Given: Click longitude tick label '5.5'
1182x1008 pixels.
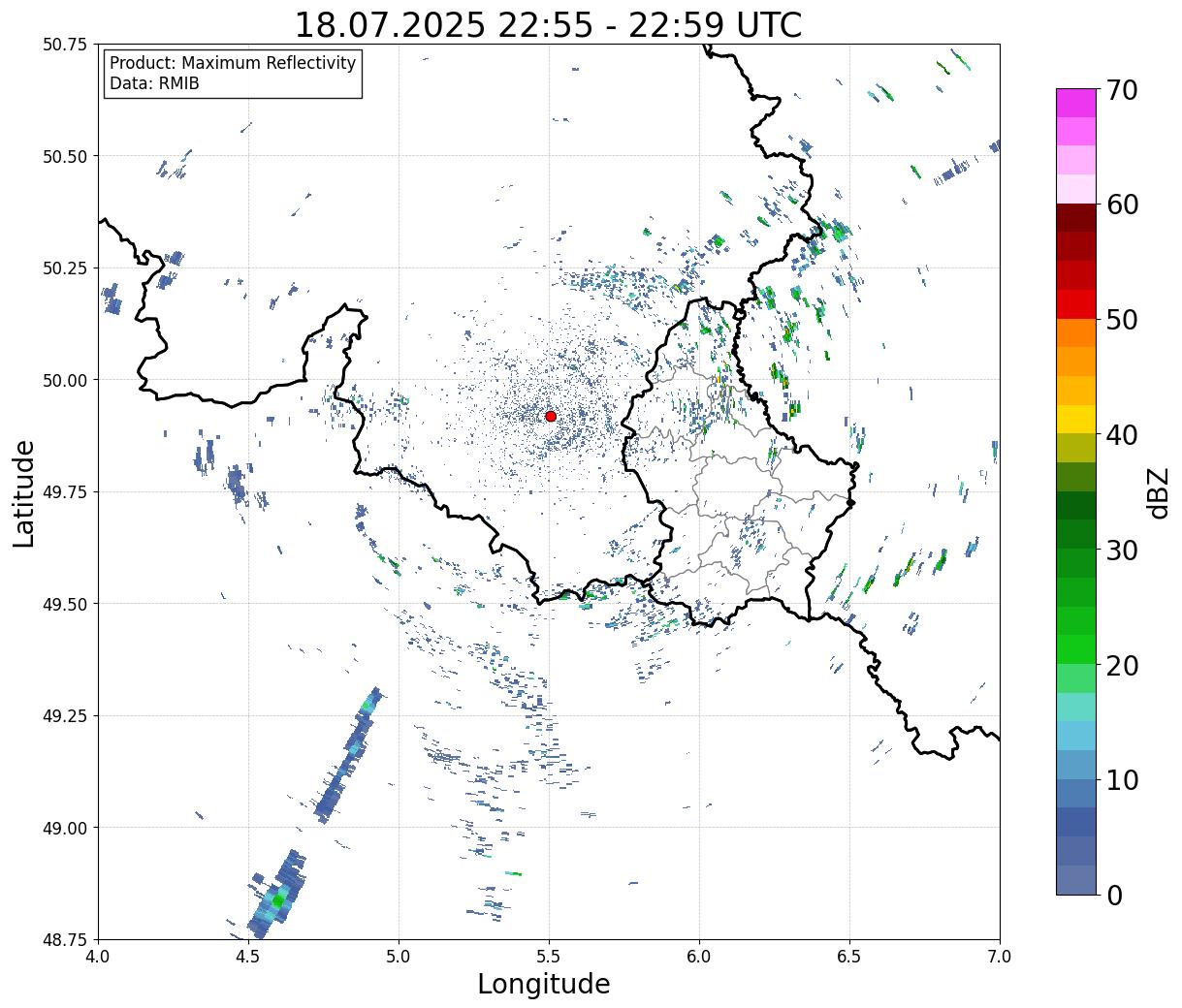Looking at the screenshot, I should (x=549, y=957).
